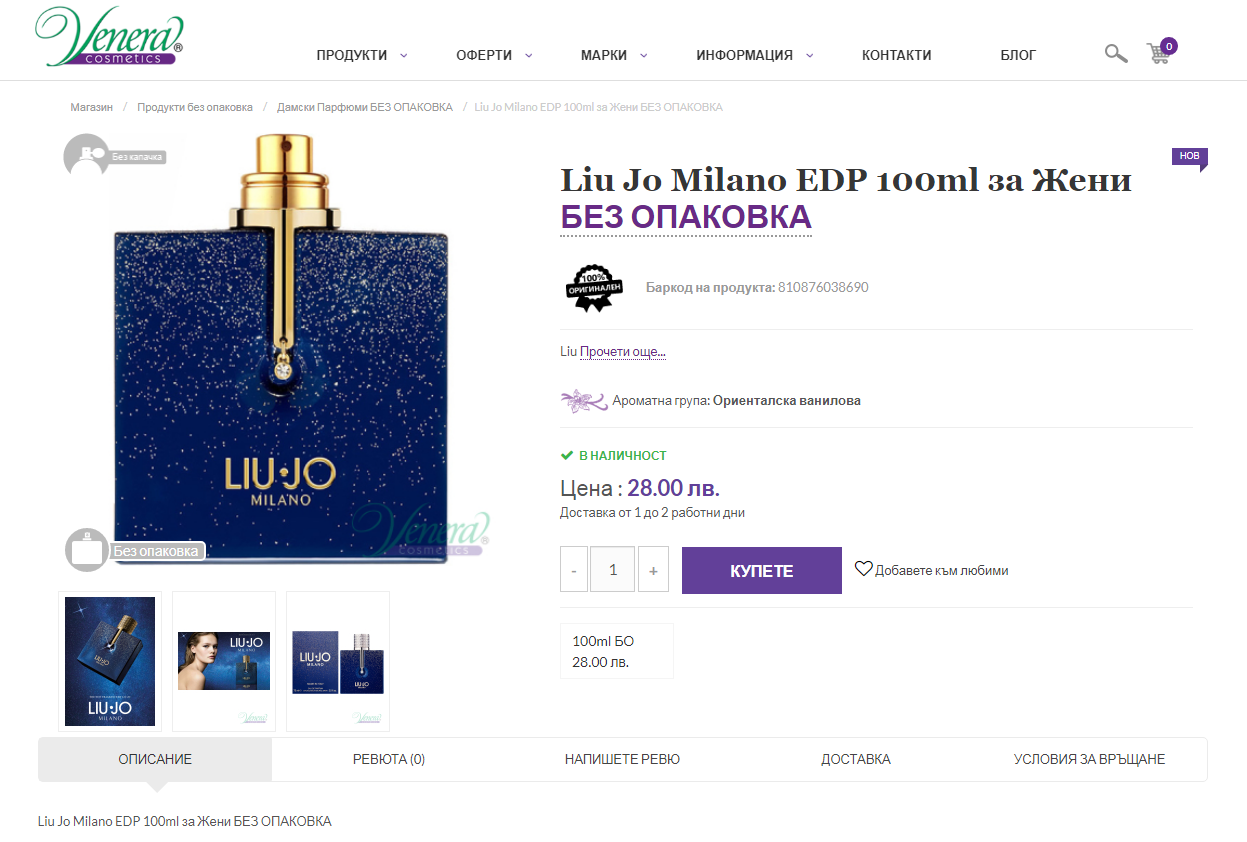The image size is (1247, 842).
Task: Increase quantity with the plus button
Action: (x=653, y=570)
